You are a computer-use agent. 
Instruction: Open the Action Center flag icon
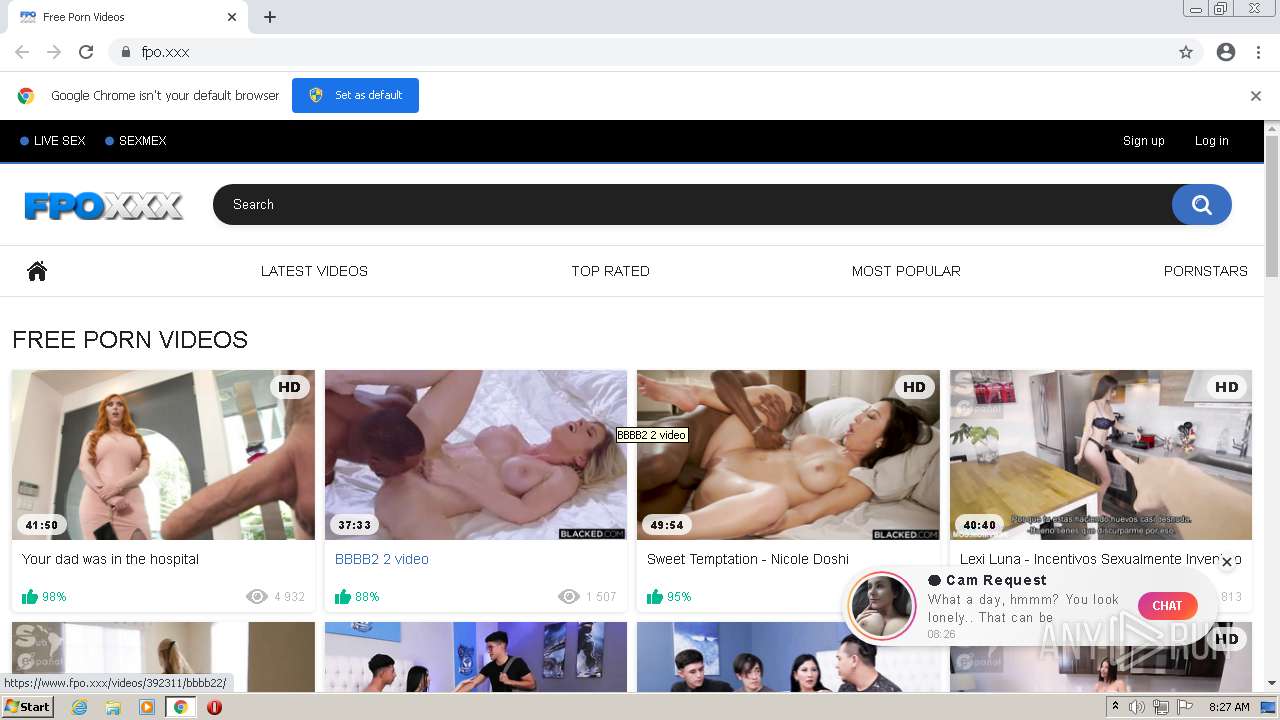point(1185,707)
